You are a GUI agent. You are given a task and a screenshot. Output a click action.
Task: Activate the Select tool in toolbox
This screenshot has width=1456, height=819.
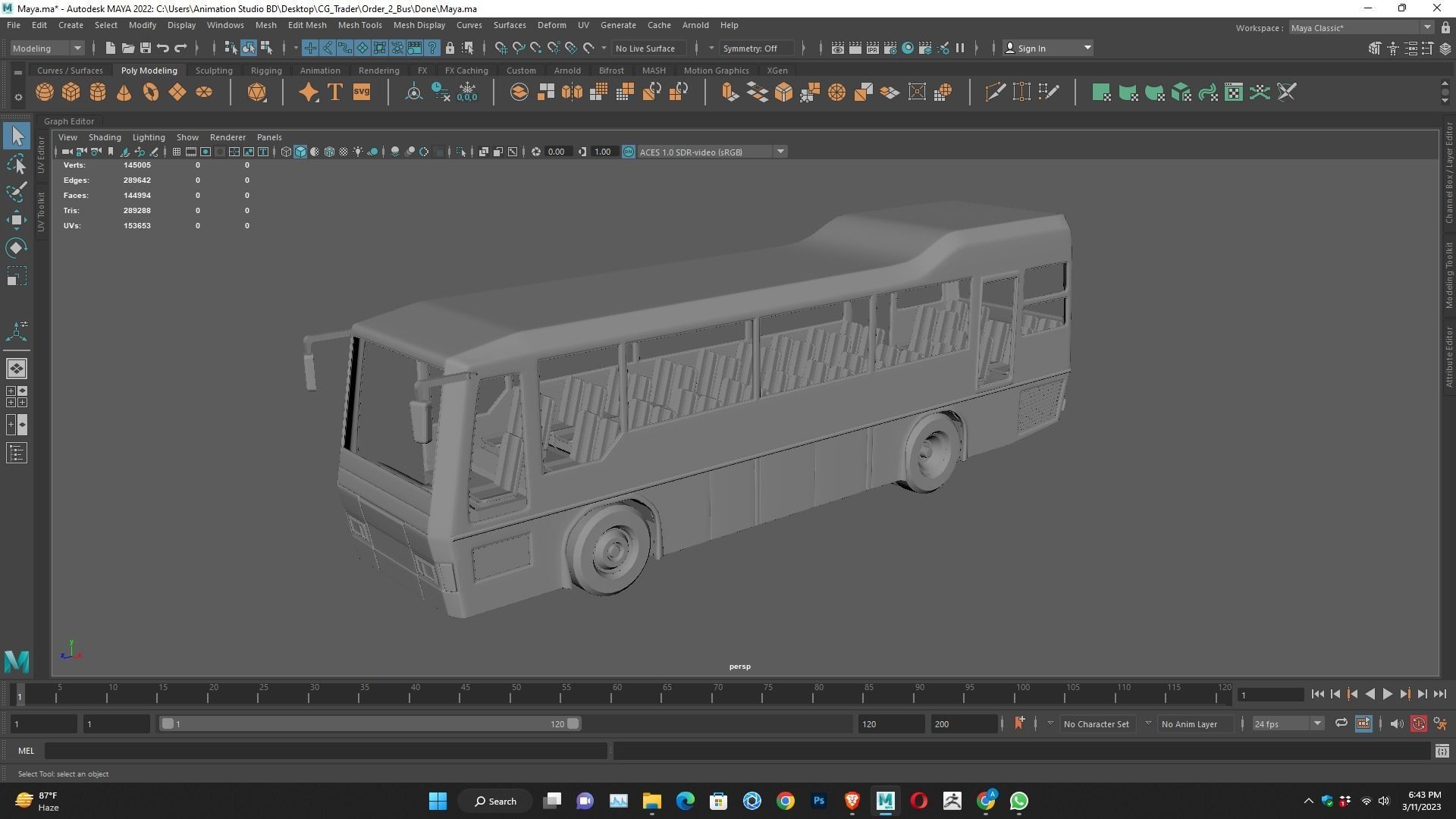[17, 136]
